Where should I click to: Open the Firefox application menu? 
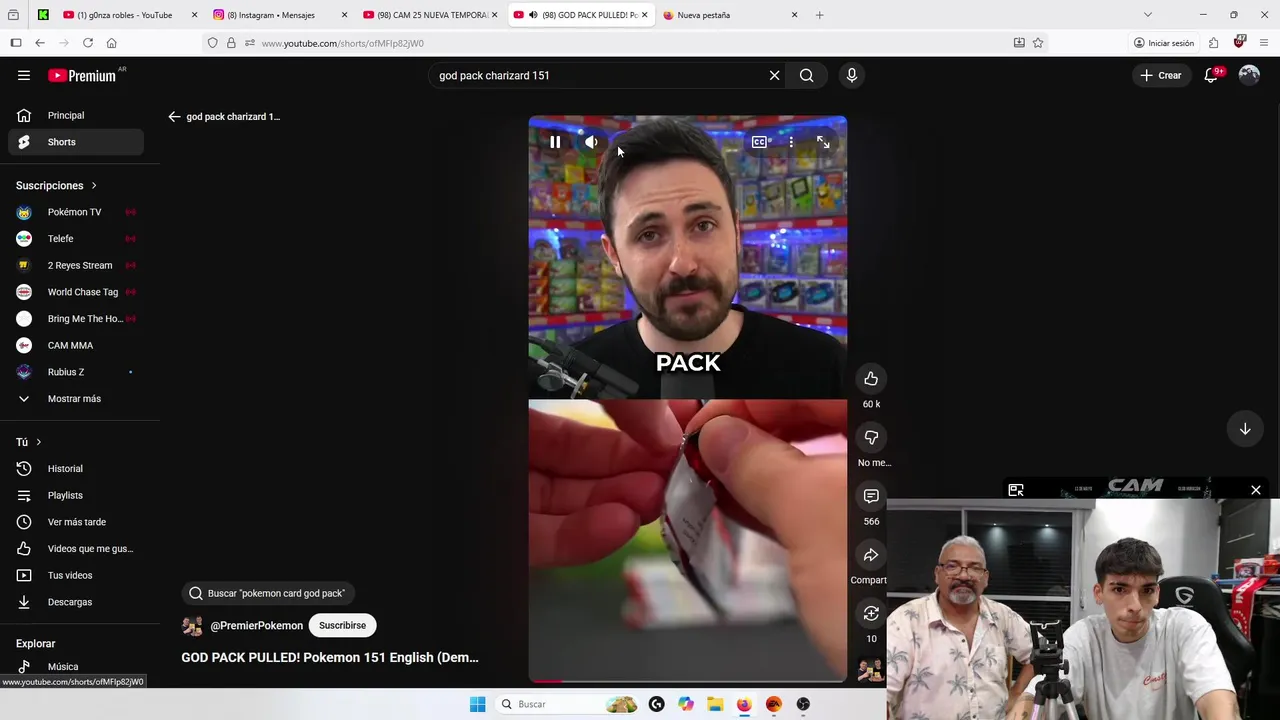pyautogui.click(x=1264, y=43)
